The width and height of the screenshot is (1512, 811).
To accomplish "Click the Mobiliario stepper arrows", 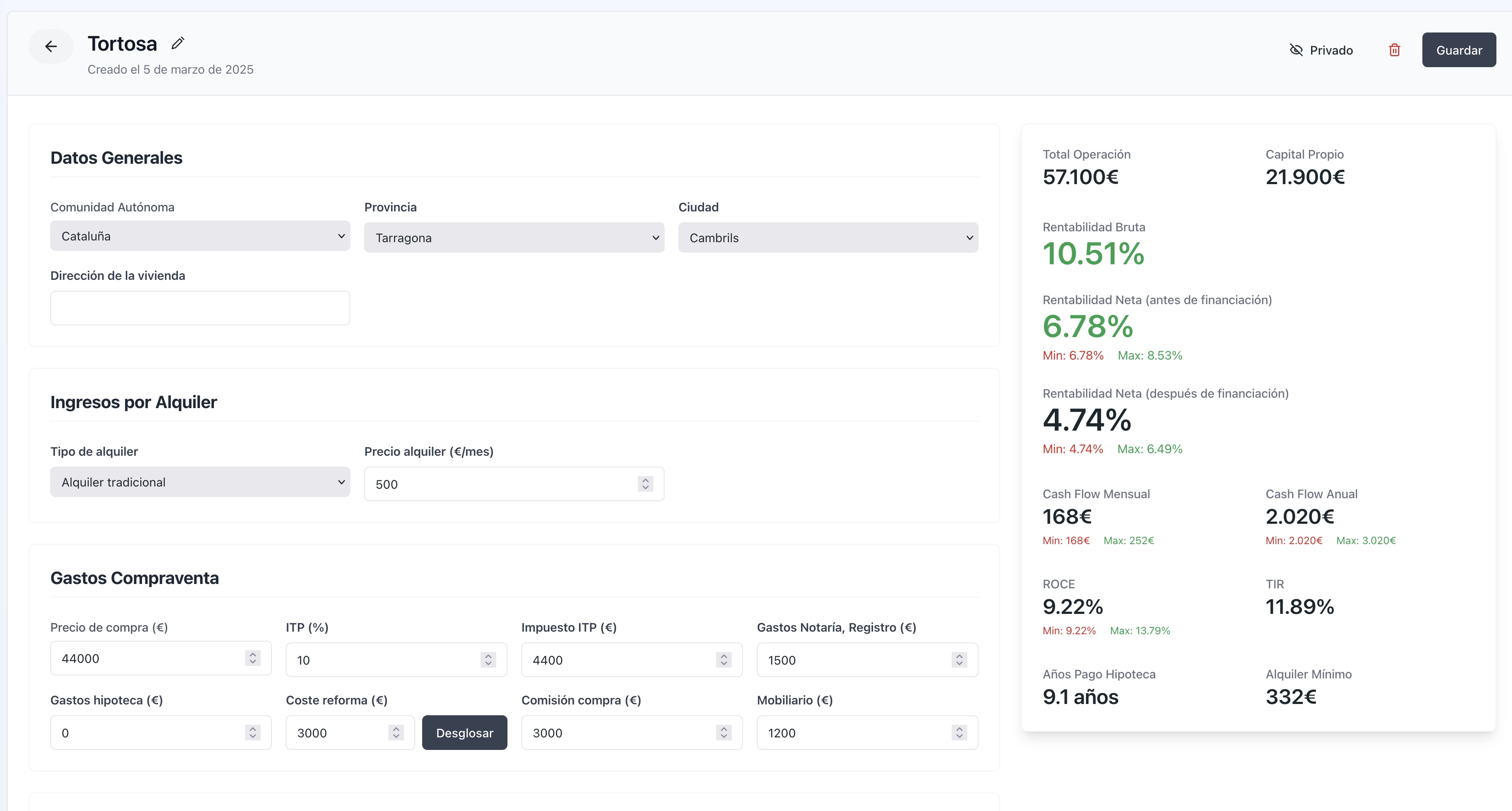I will point(959,732).
